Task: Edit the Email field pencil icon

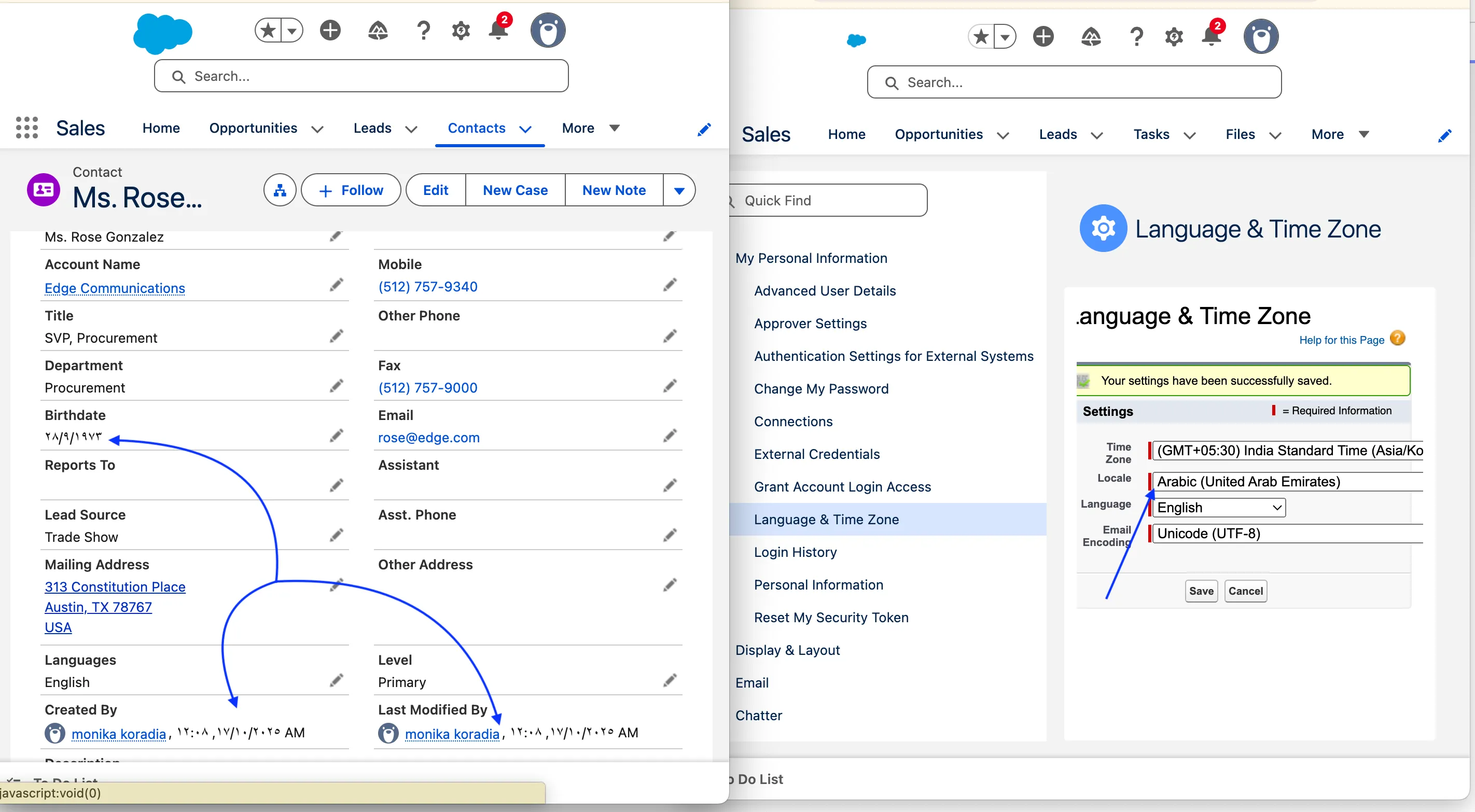Action: [670, 437]
